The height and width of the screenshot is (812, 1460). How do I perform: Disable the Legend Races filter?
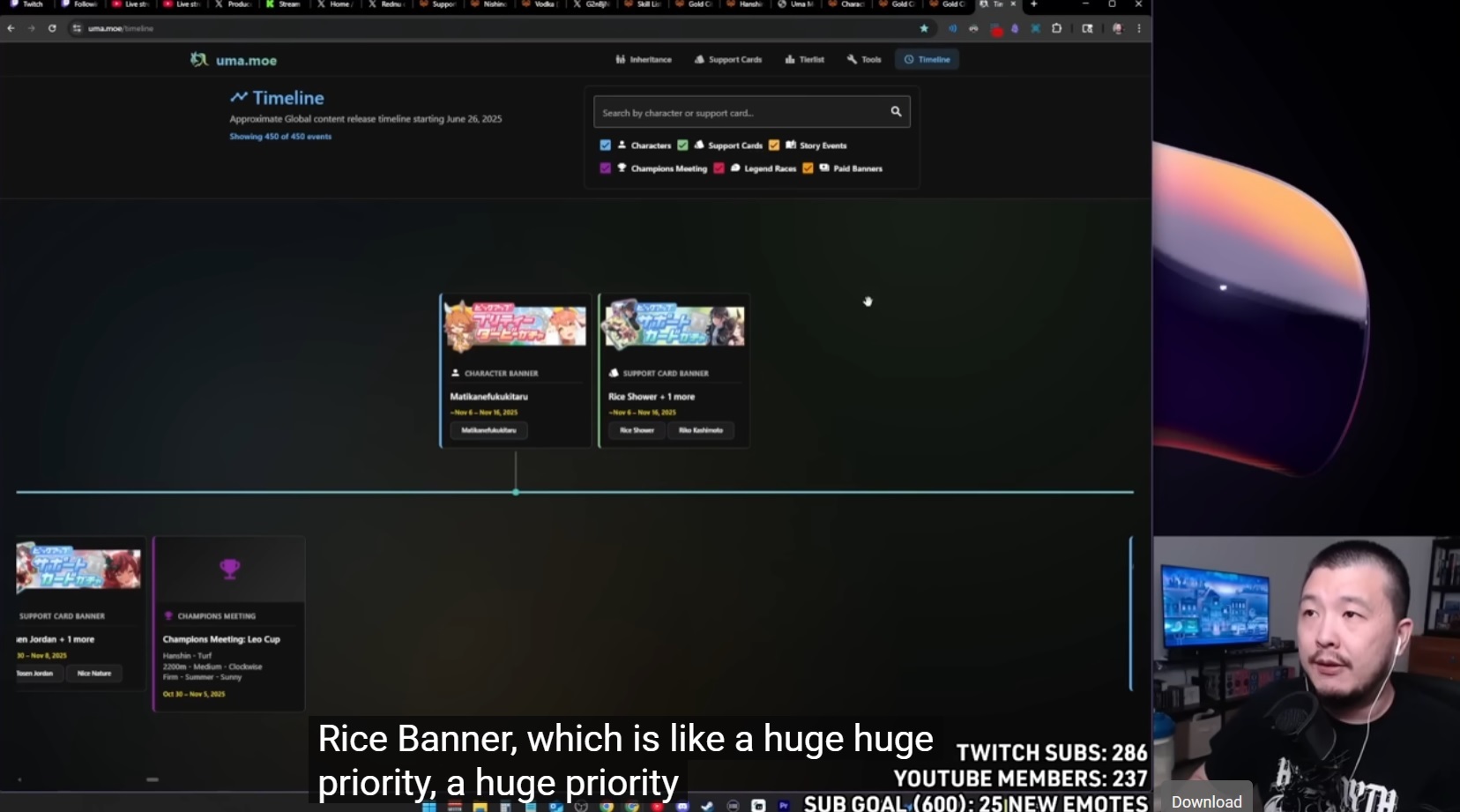click(x=719, y=168)
